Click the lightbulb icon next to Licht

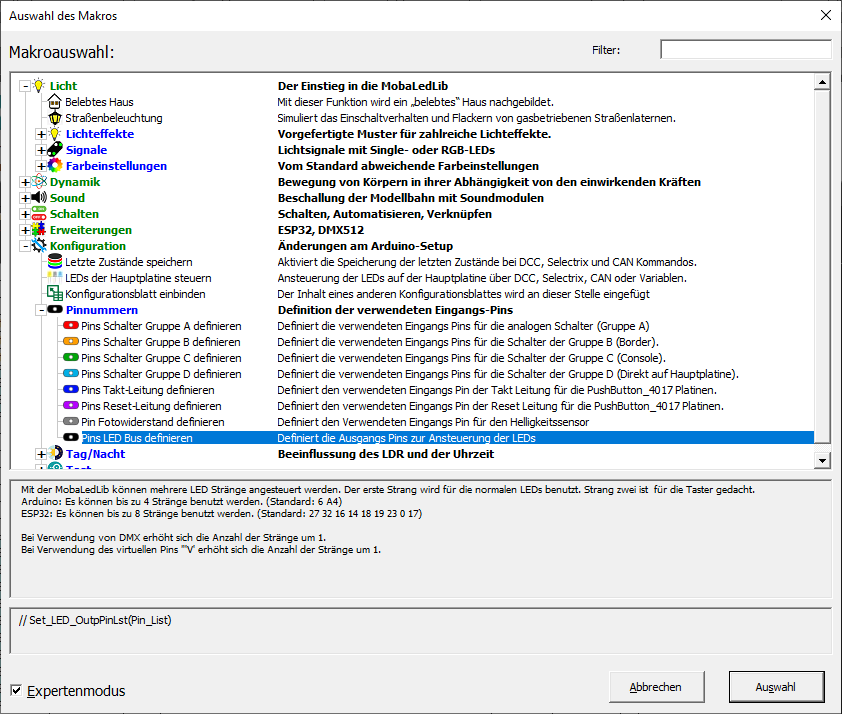(39, 86)
